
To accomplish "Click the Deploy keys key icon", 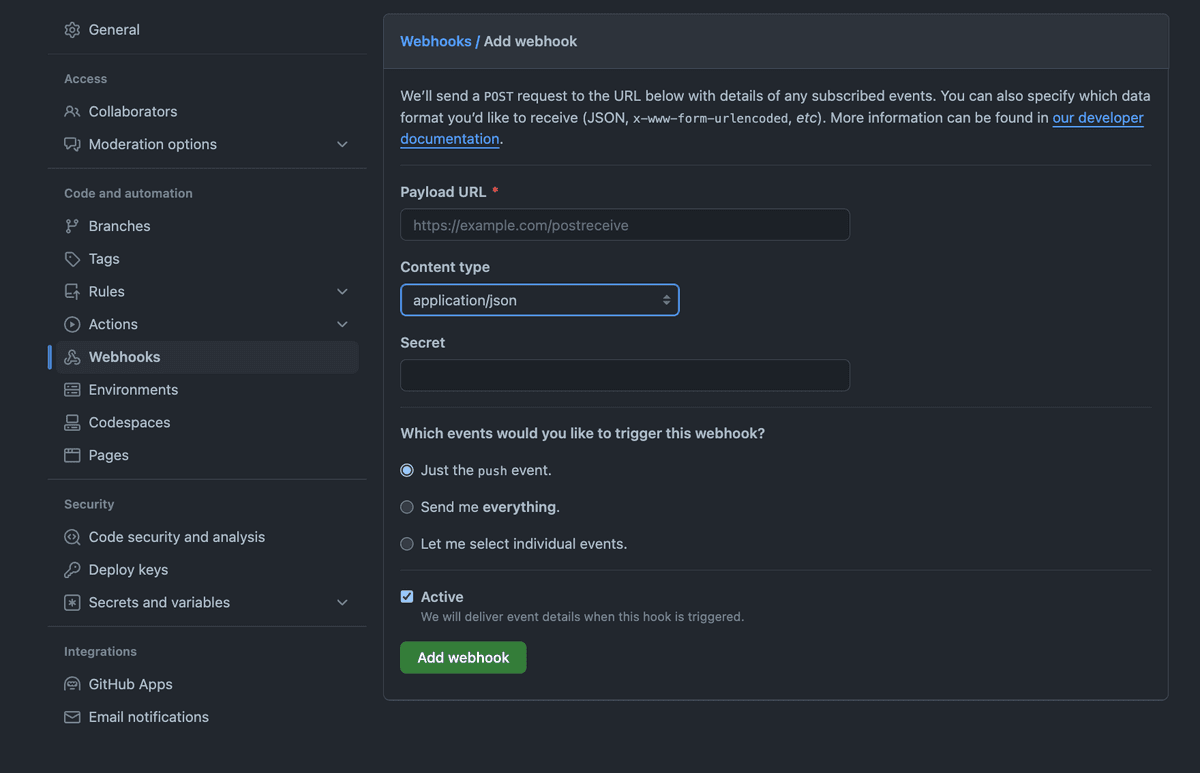I will [x=71, y=569].
